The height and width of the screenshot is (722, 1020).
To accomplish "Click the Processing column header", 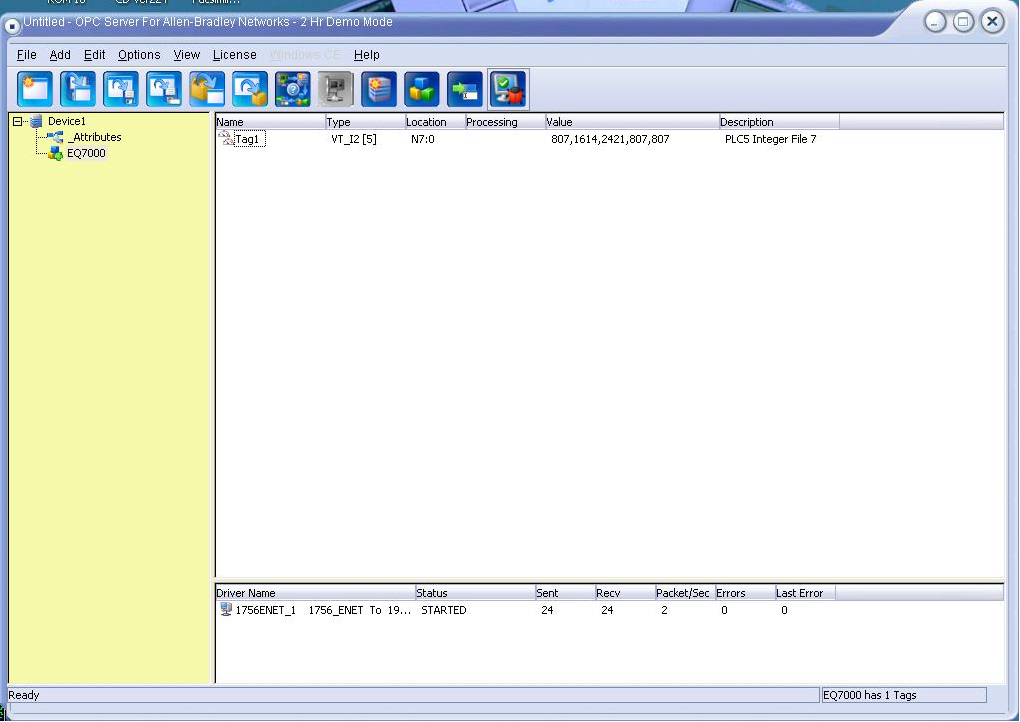I will (x=505, y=122).
